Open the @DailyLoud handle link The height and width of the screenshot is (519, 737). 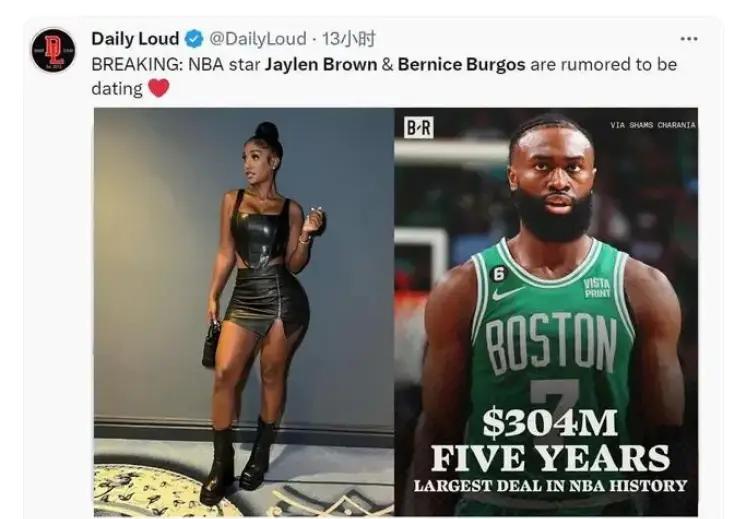click(257, 39)
